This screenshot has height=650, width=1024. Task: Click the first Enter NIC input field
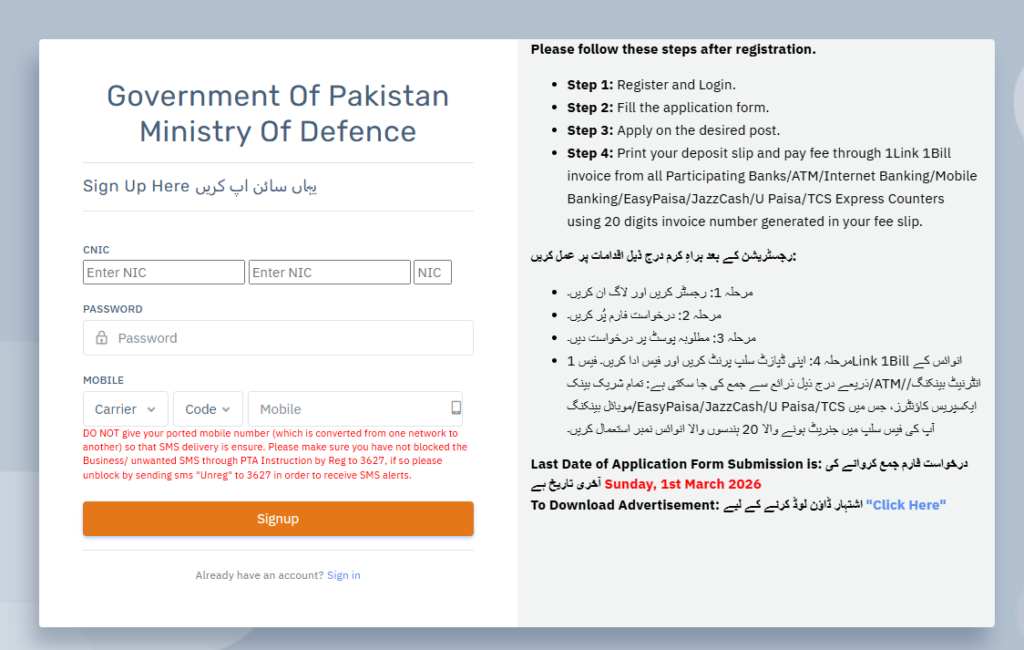(163, 271)
